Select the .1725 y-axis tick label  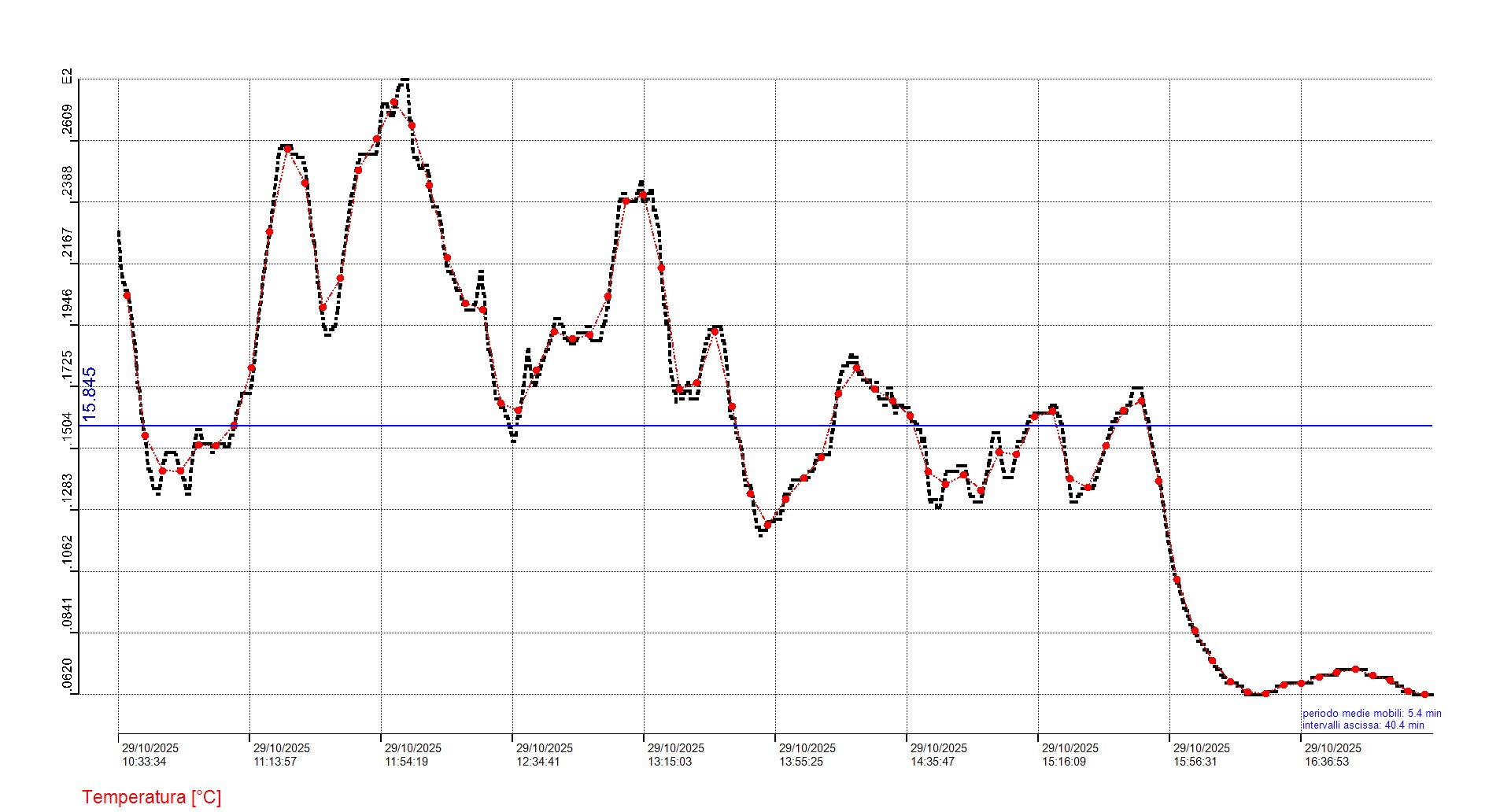click(68, 367)
